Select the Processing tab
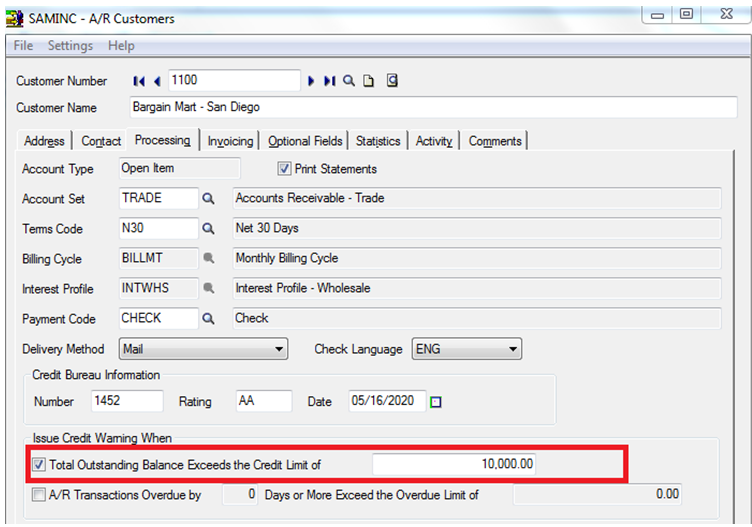 tap(163, 140)
